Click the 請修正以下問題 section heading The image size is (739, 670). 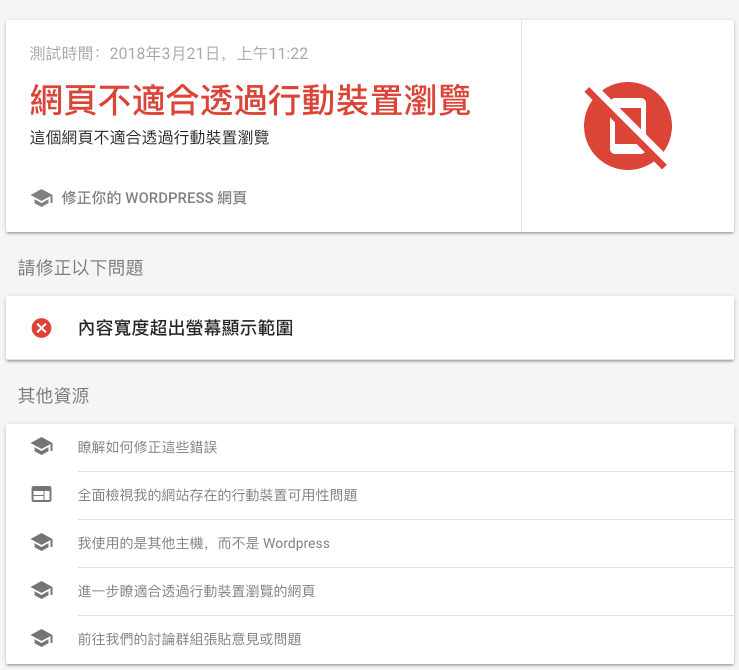point(80,268)
